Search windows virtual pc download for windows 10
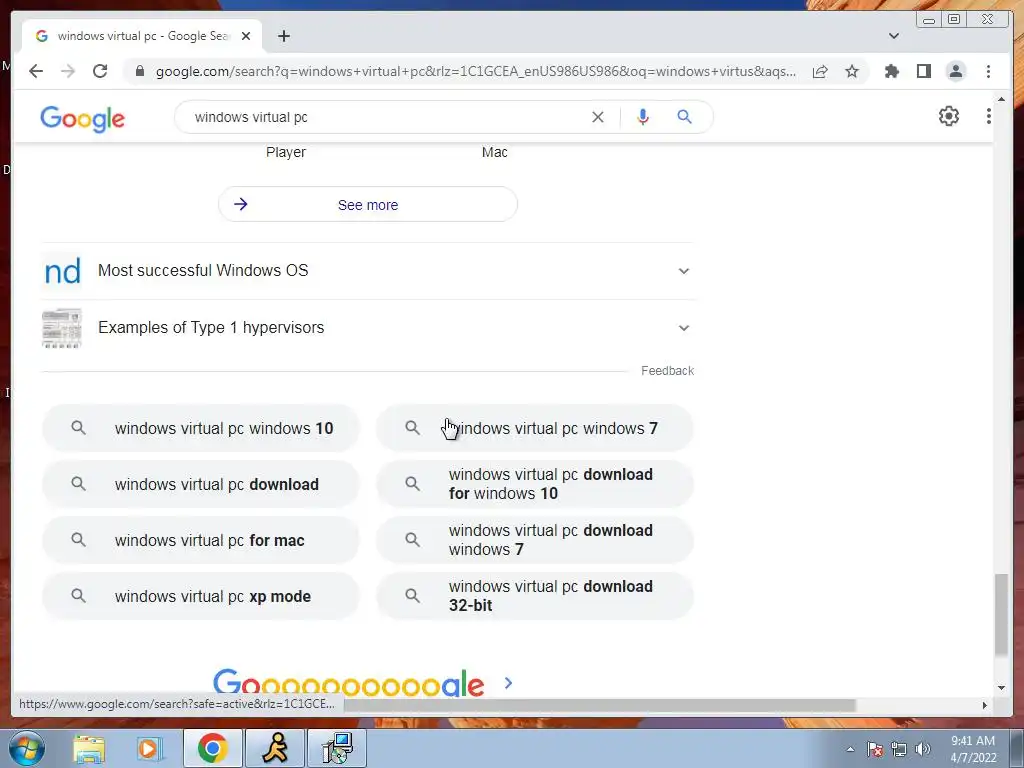This screenshot has height=768, width=1024. 535,485
